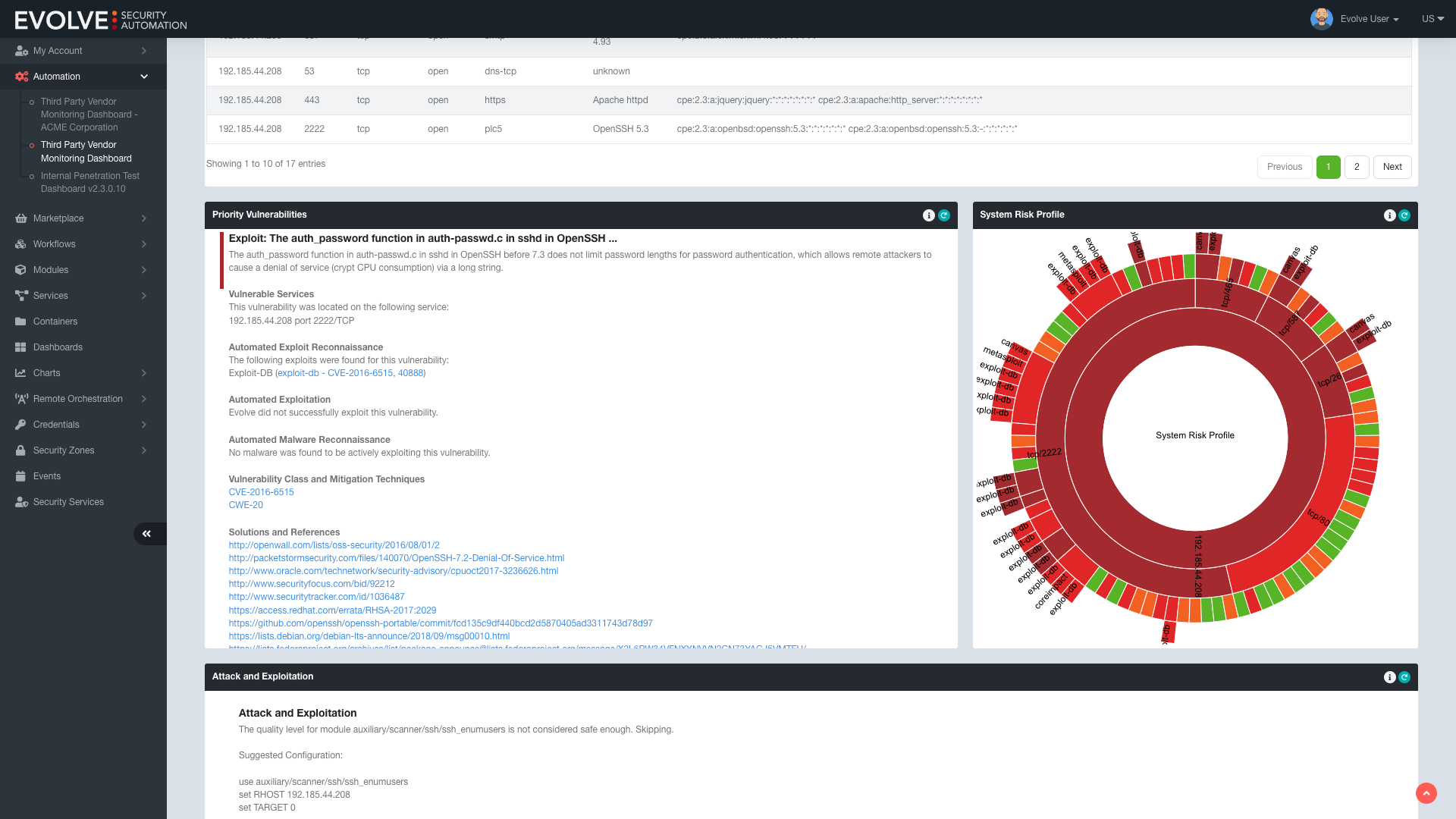1456x819 pixels.
Task: Refresh the System Risk Profile panel
Action: point(1404,215)
